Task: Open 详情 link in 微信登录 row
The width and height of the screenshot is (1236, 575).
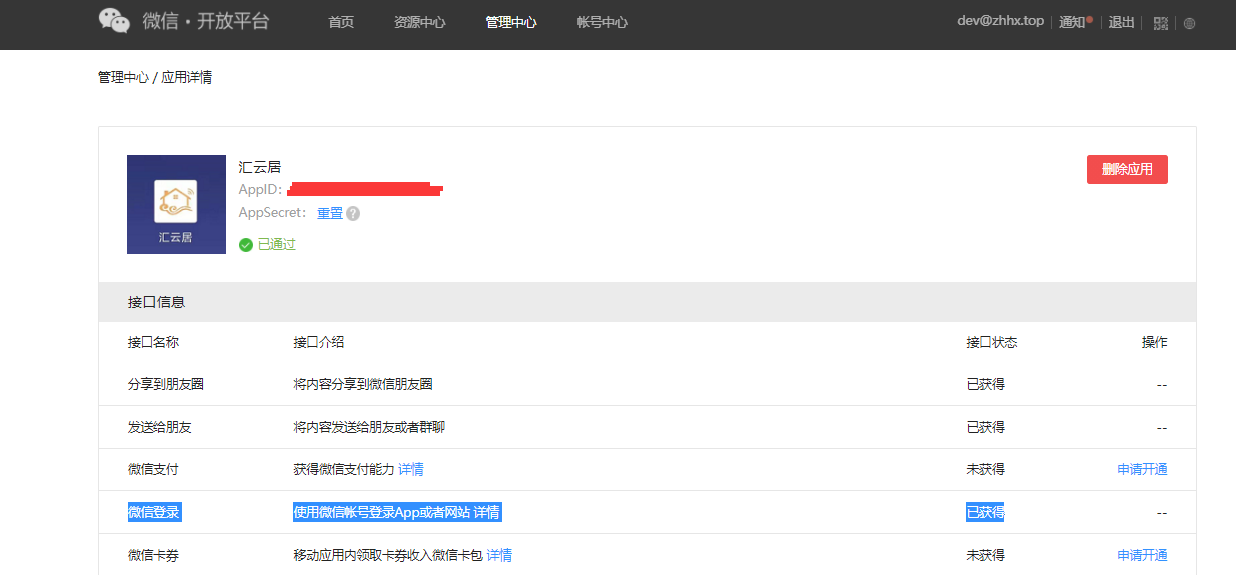Action: 487,512
